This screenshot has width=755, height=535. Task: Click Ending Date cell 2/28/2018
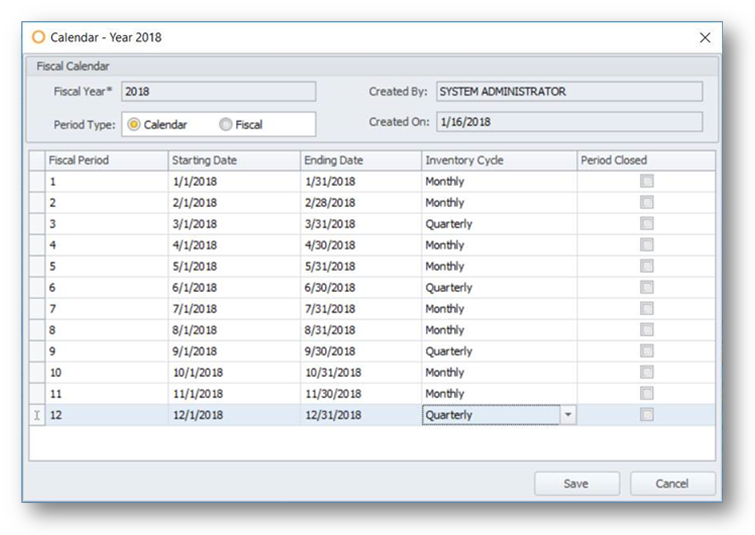(360, 203)
